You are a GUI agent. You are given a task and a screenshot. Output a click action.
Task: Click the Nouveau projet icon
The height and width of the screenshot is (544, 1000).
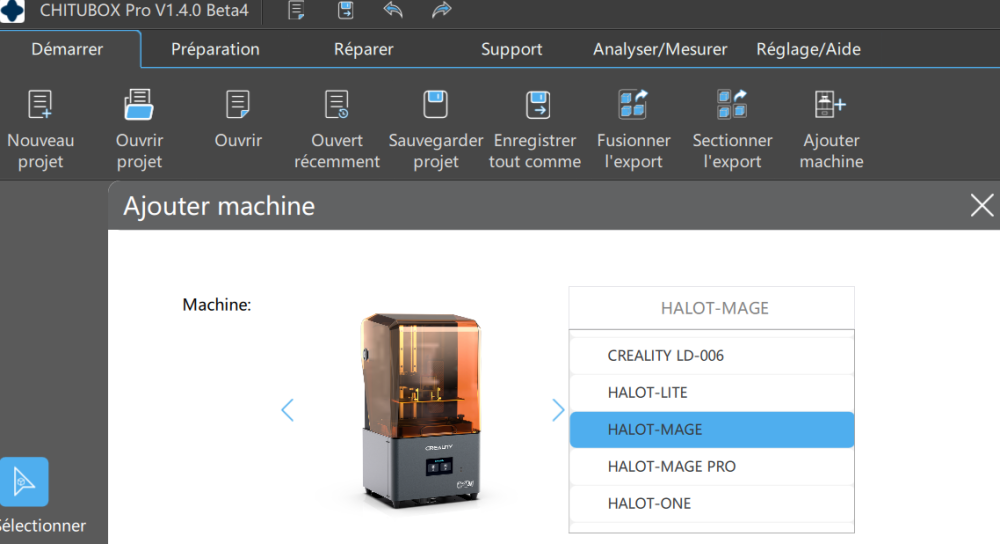(40, 105)
